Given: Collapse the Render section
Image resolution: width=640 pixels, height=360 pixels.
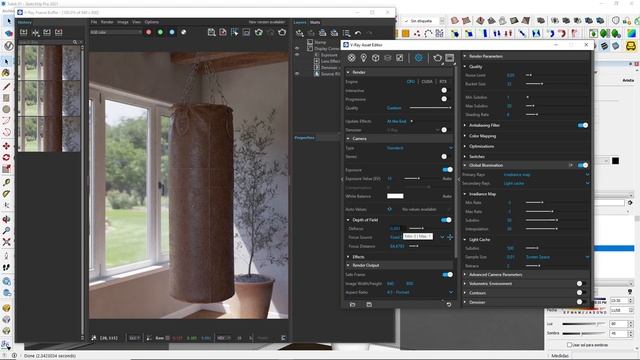Looking at the screenshot, I should tap(348, 72).
